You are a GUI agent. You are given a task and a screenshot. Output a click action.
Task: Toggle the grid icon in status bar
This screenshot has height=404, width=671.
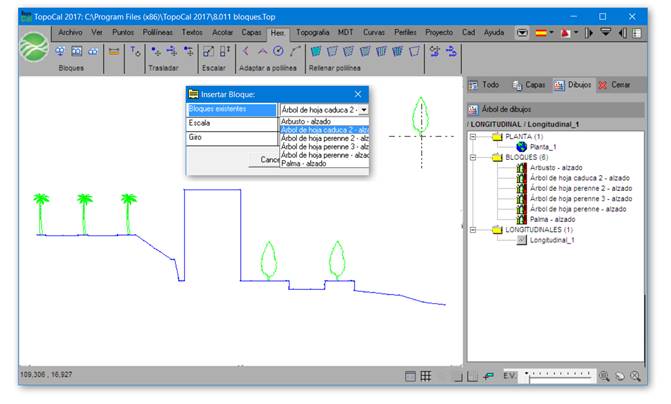click(426, 376)
